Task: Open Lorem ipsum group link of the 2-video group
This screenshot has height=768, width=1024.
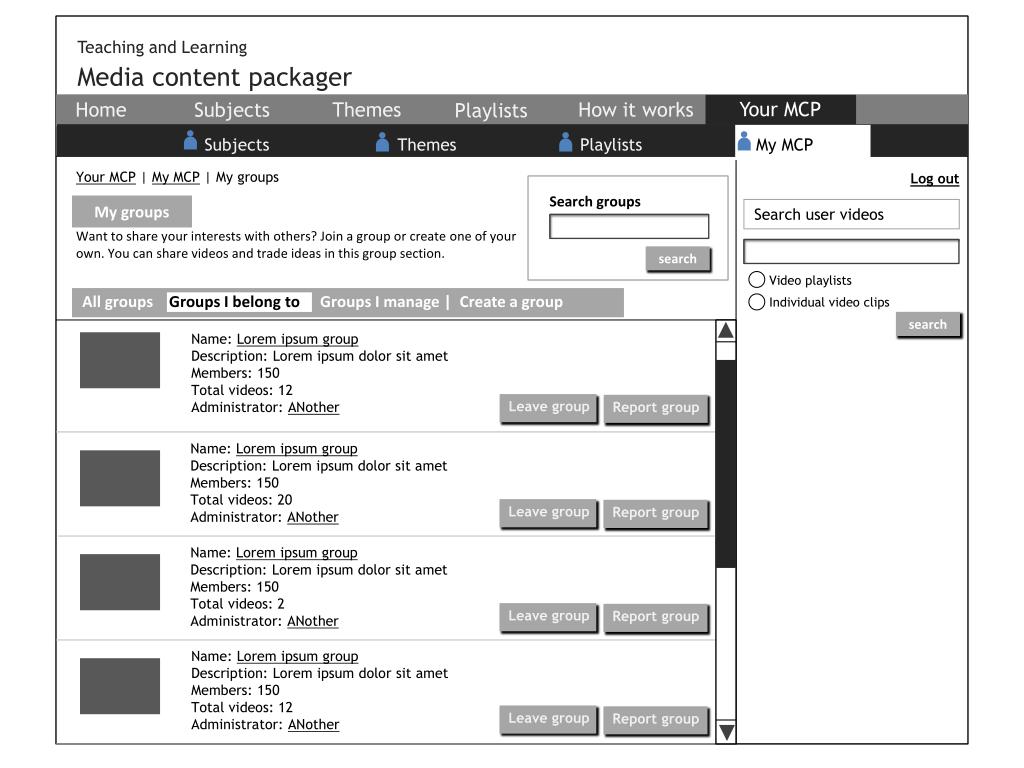Action: point(296,552)
